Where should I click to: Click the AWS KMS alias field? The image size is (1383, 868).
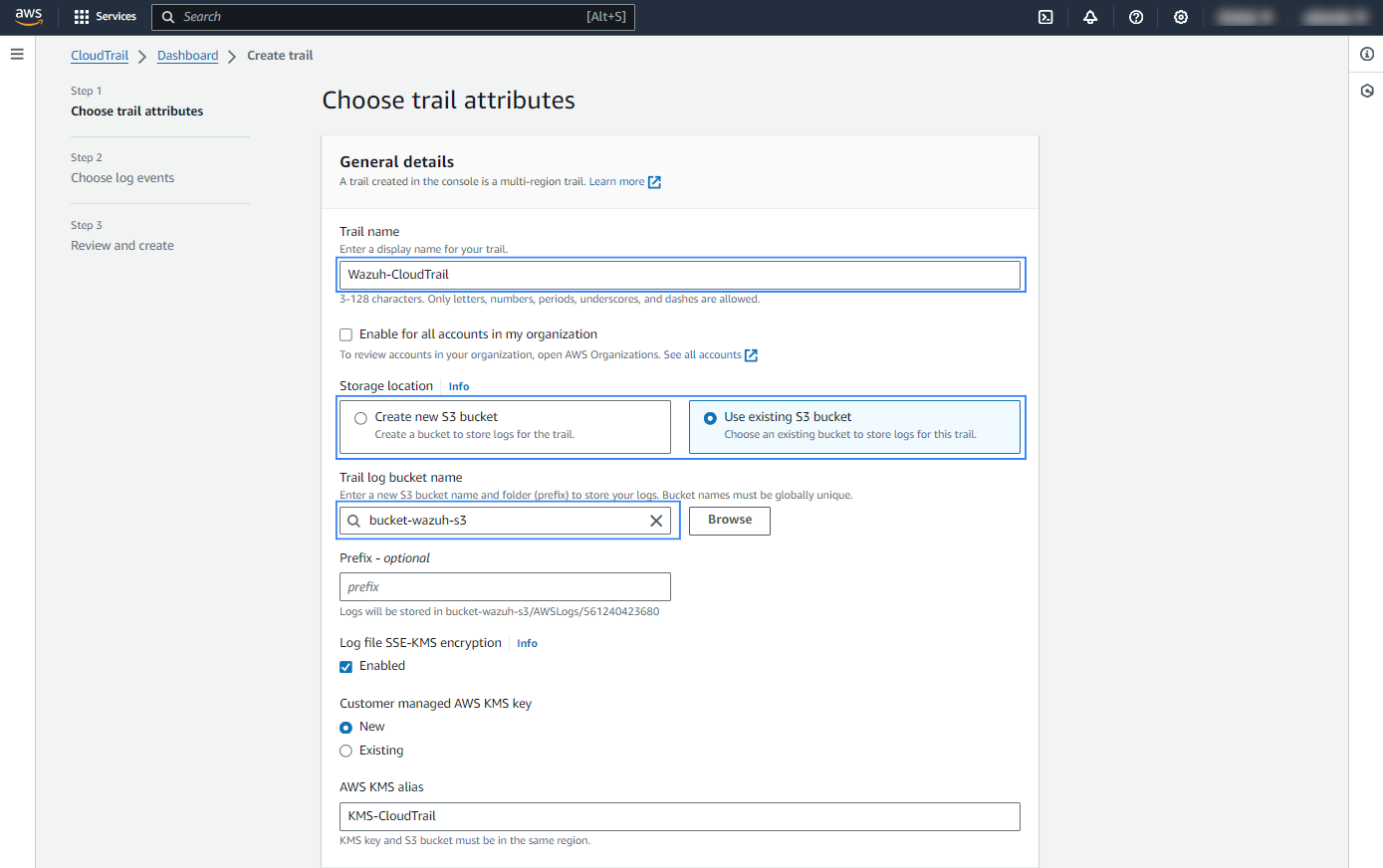point(679,816)
